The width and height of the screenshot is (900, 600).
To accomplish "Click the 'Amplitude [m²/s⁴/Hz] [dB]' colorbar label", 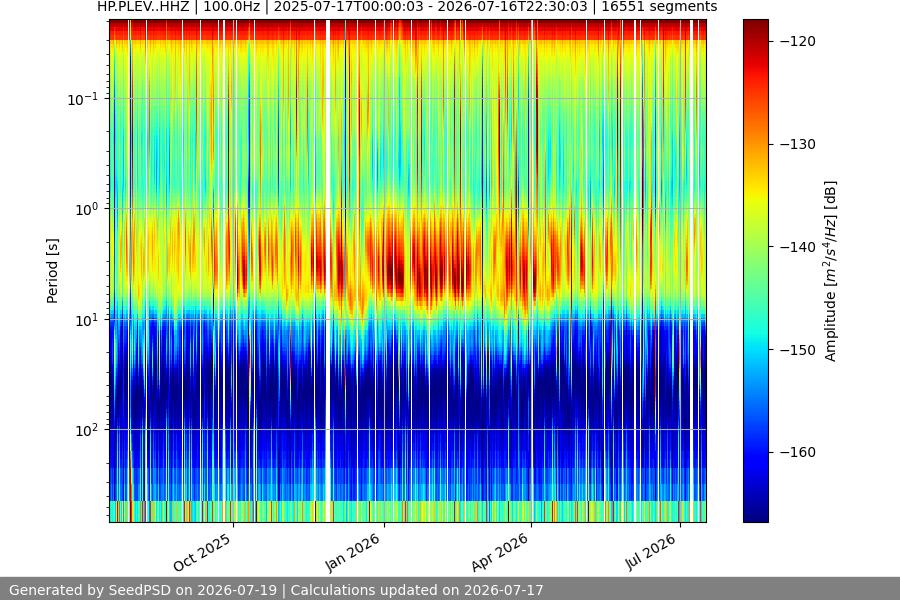I will click(830, 271).
